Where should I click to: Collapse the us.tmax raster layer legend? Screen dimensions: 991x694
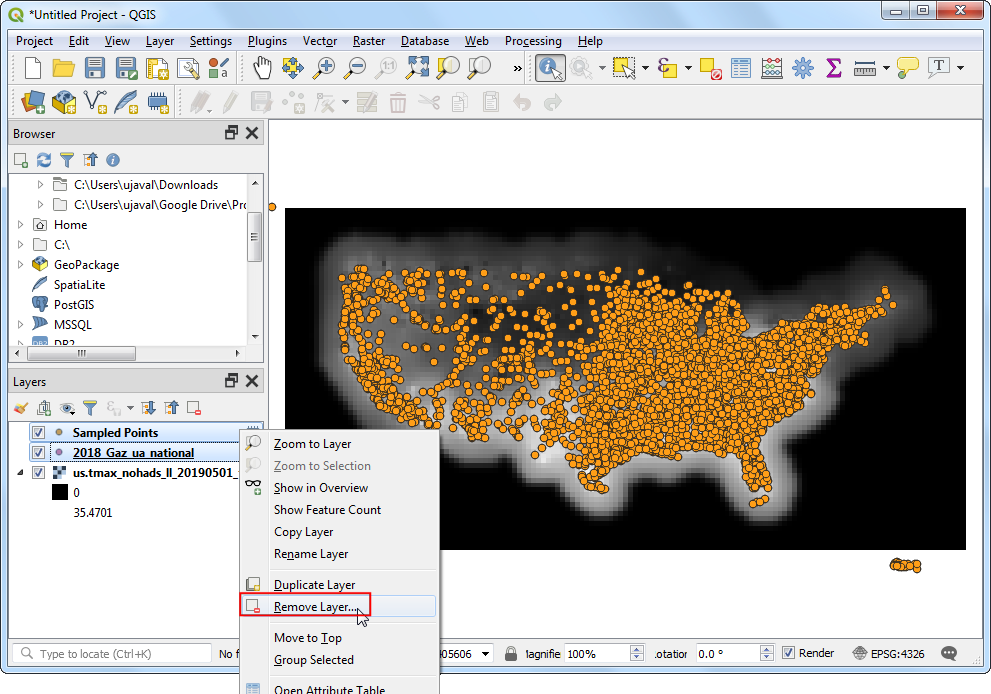21,473
